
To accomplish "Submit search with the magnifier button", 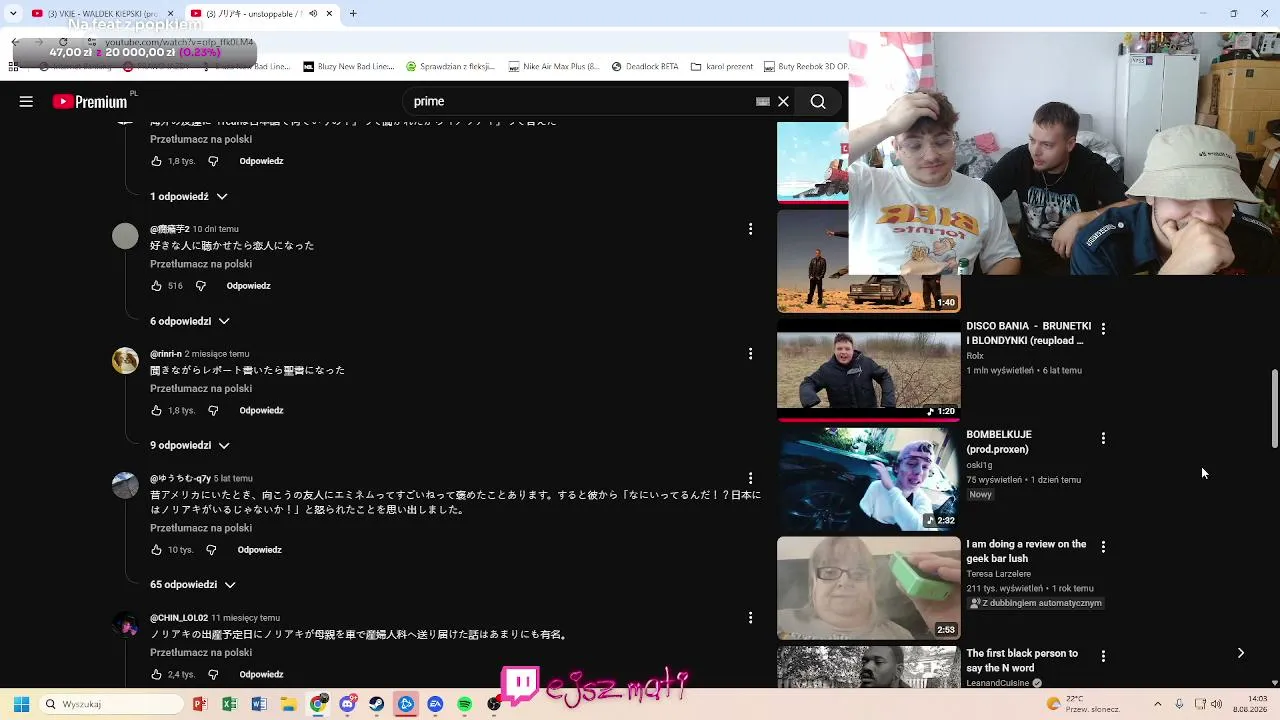I will point(818,101).
